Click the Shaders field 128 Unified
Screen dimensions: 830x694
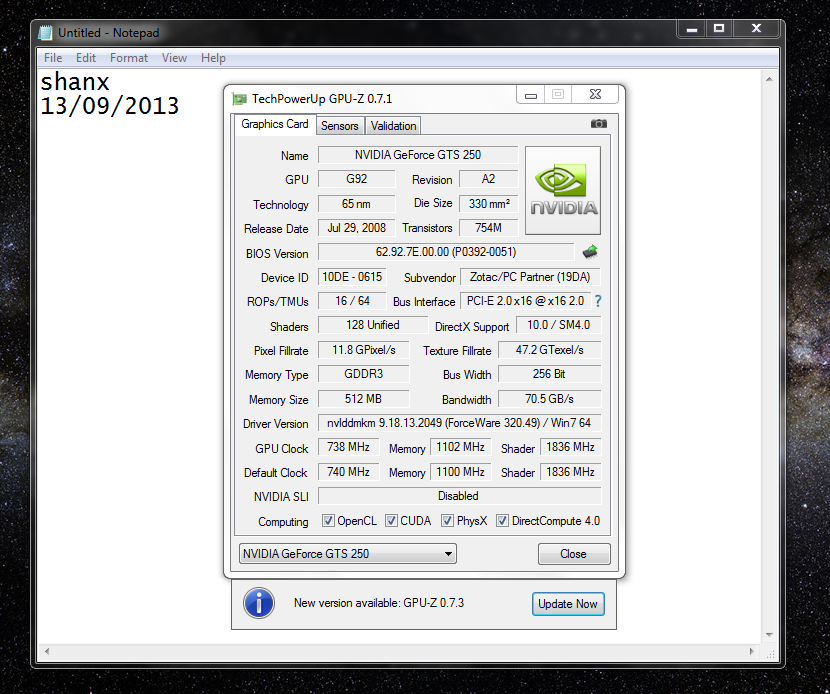[x=373, y=325]
